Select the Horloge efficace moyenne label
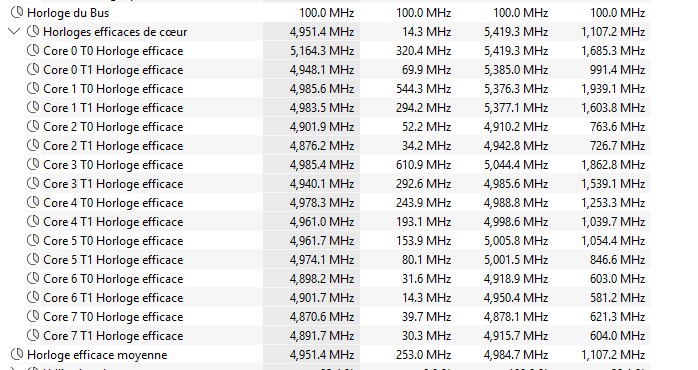This screenshot has height=370, width=698. 97,355
